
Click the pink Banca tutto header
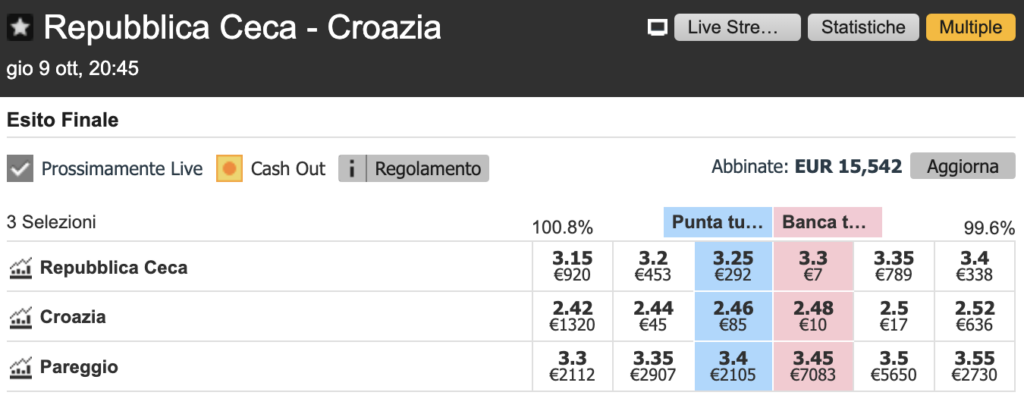827,222
